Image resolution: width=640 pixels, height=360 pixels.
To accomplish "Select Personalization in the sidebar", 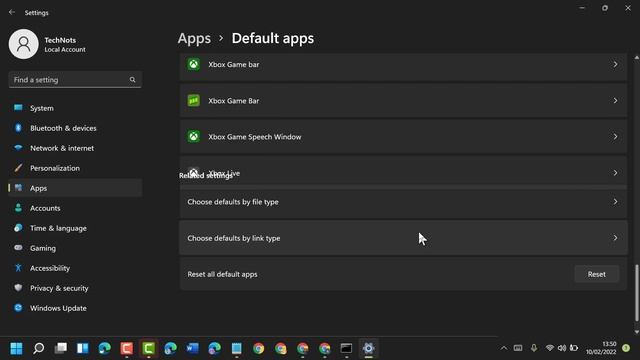I will click(x=75, y=168).
